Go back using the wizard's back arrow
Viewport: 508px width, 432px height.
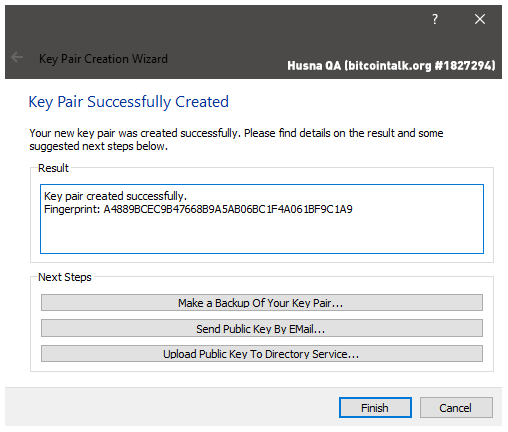click(x=17, y=57)
